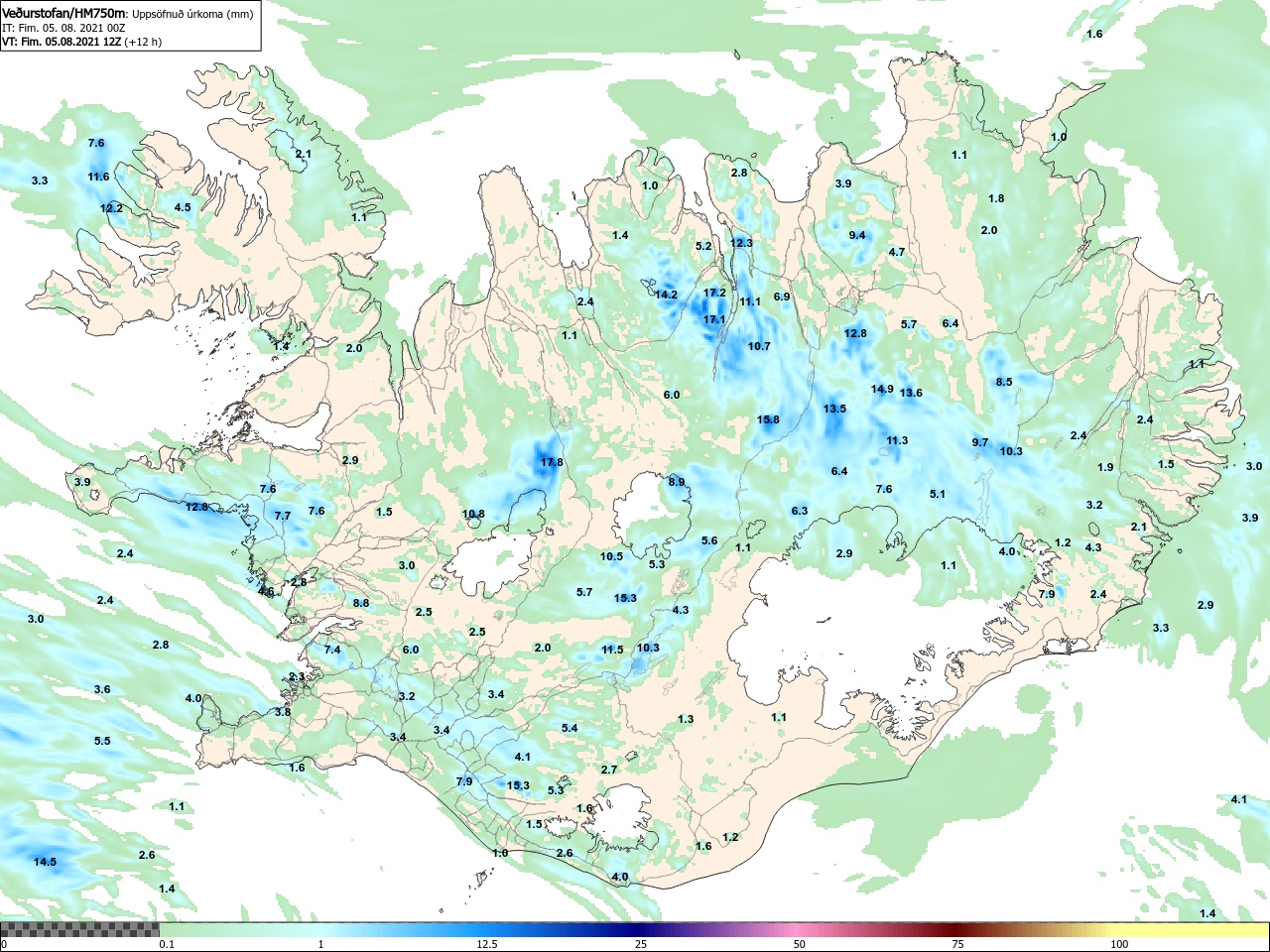The height and width of the screenshot is (952, 1270).
Task: Click the 8.9 value by the glacier
Action: tap(677, 482)
